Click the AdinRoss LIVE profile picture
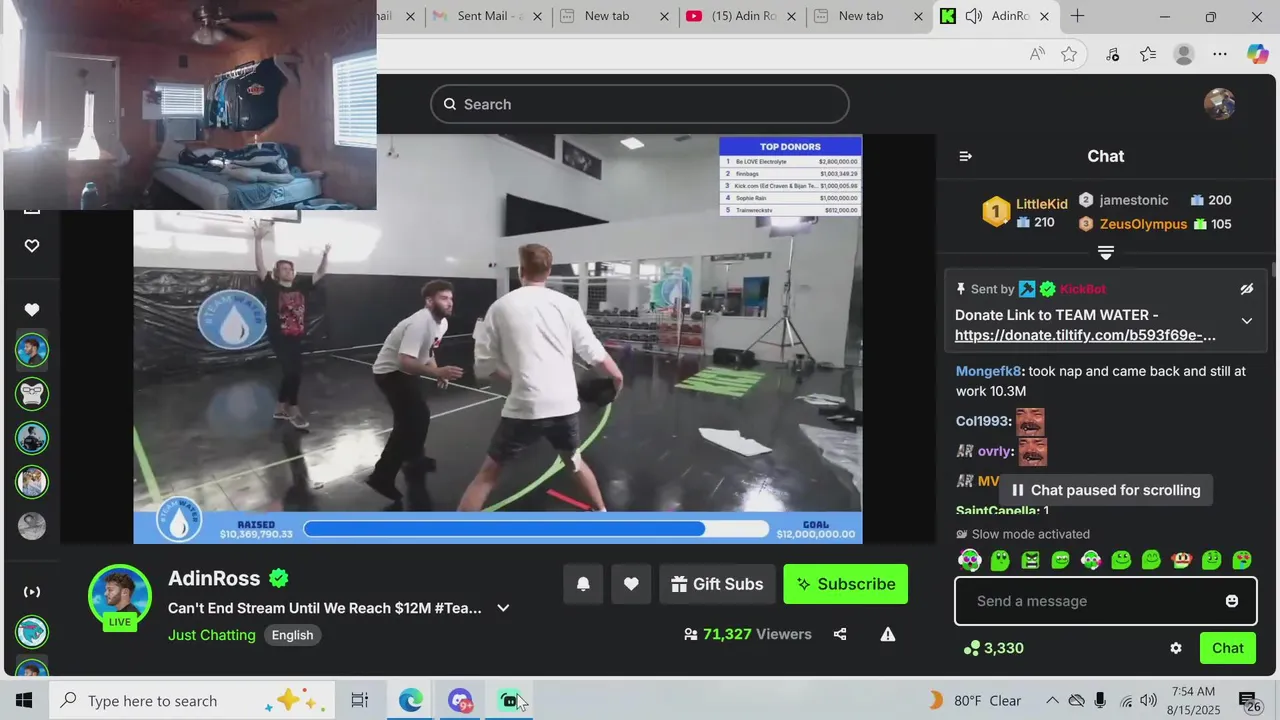The height and width of the screenshot is (720, 1280). pos(120,597)
